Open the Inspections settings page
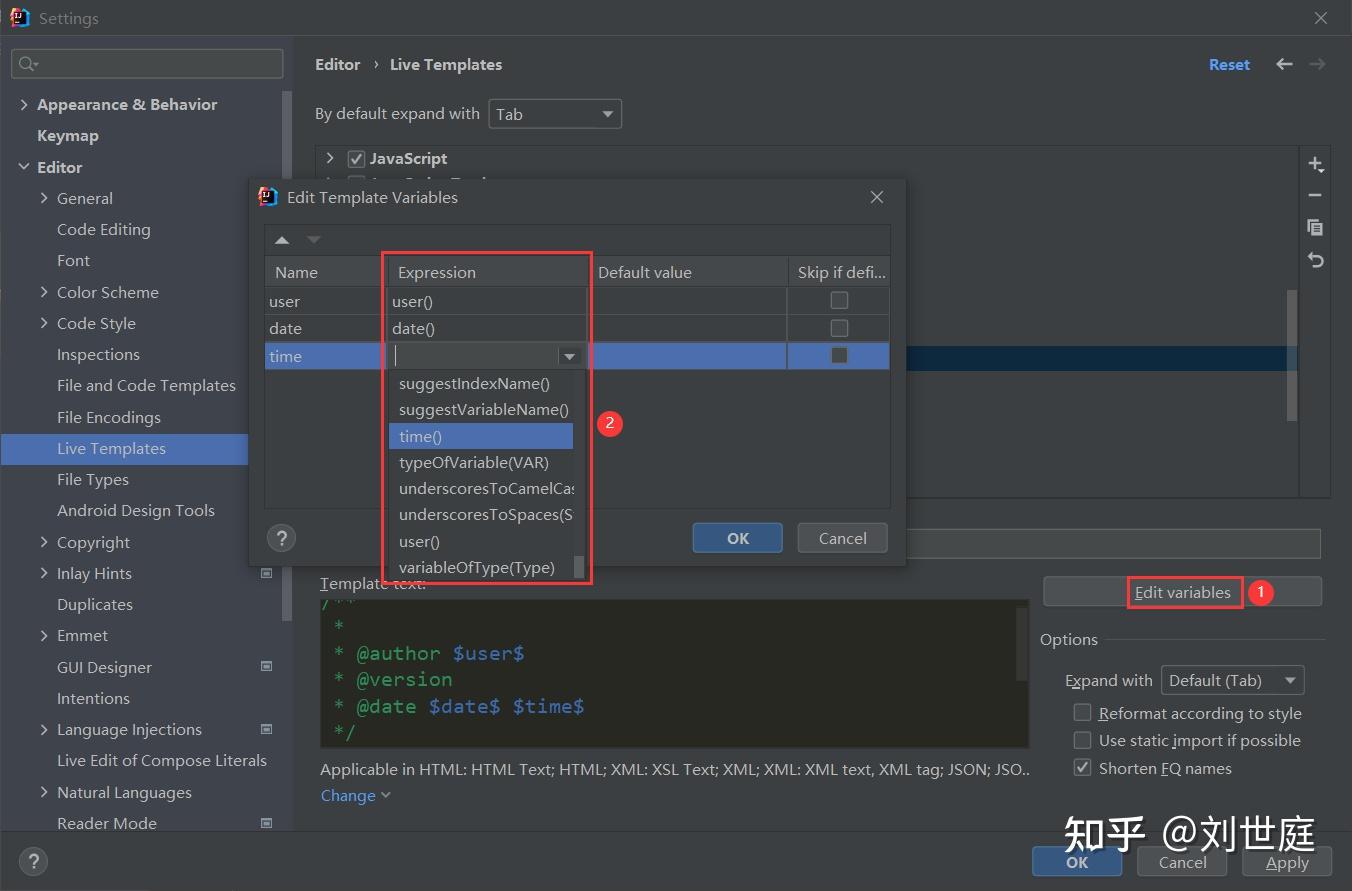Viewport: 1352px width, 891px height. [98, 354]
